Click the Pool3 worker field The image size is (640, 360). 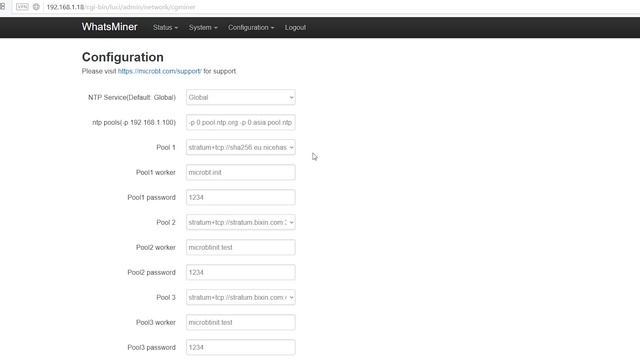coord(240,322)
